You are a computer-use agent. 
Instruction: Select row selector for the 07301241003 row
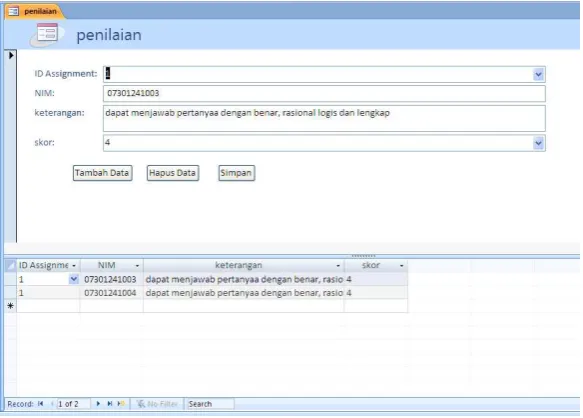pyautogui.click(x=10, y=279)
